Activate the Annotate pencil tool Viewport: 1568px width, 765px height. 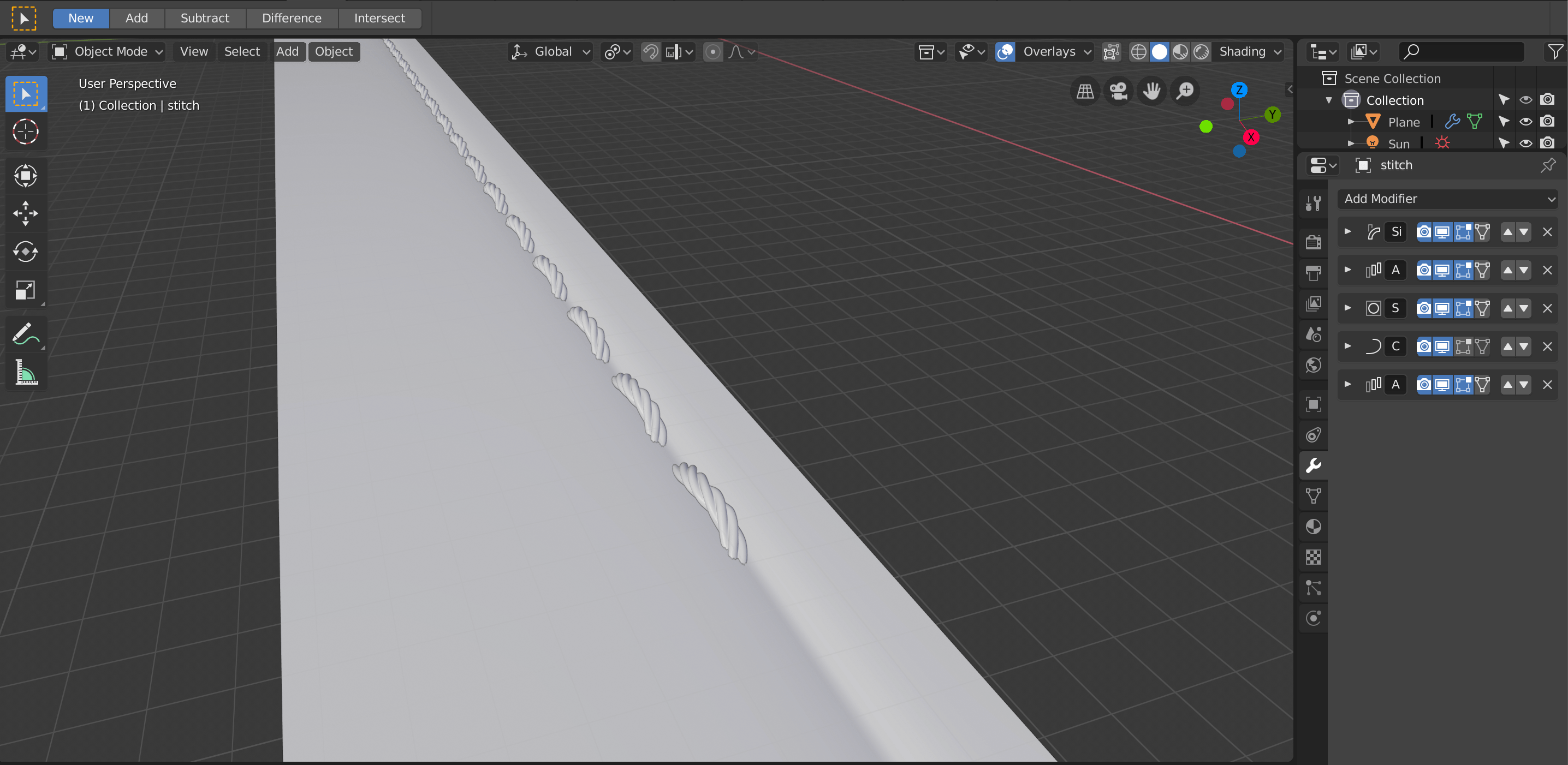(26, 333)
